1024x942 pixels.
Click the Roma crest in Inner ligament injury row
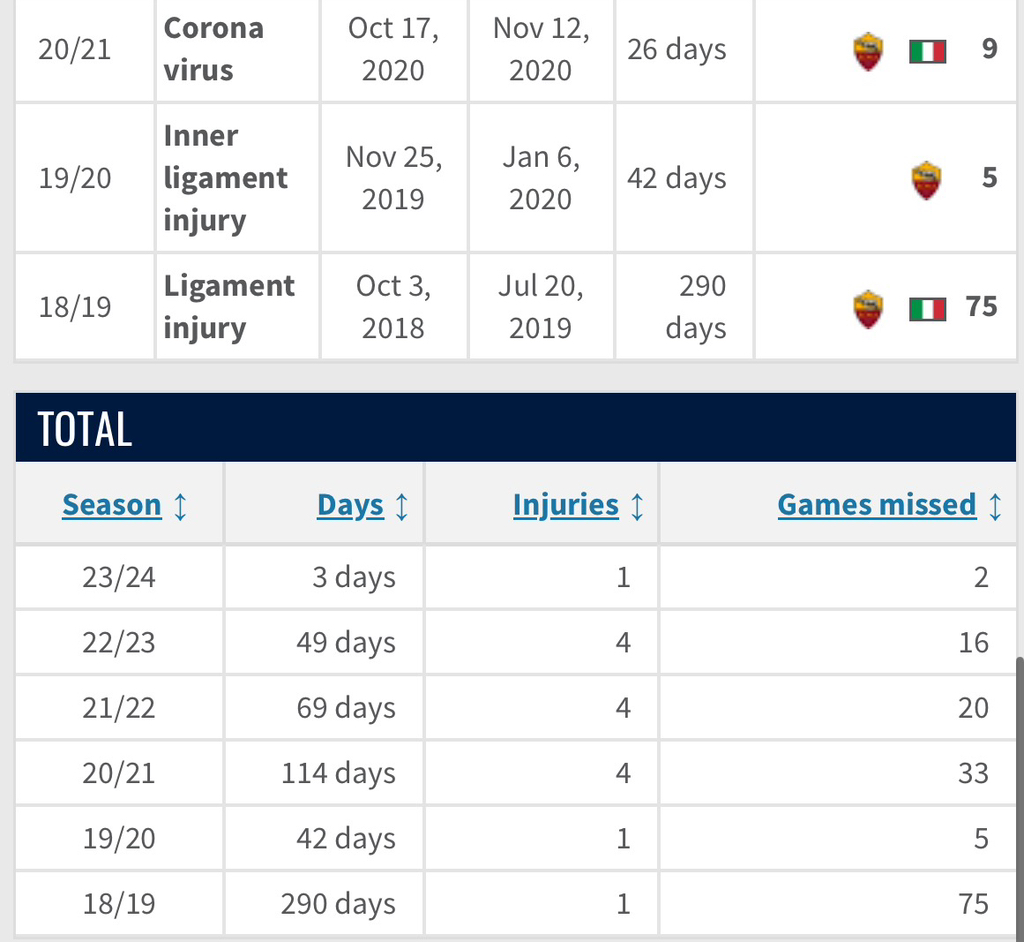coord(926,180)
